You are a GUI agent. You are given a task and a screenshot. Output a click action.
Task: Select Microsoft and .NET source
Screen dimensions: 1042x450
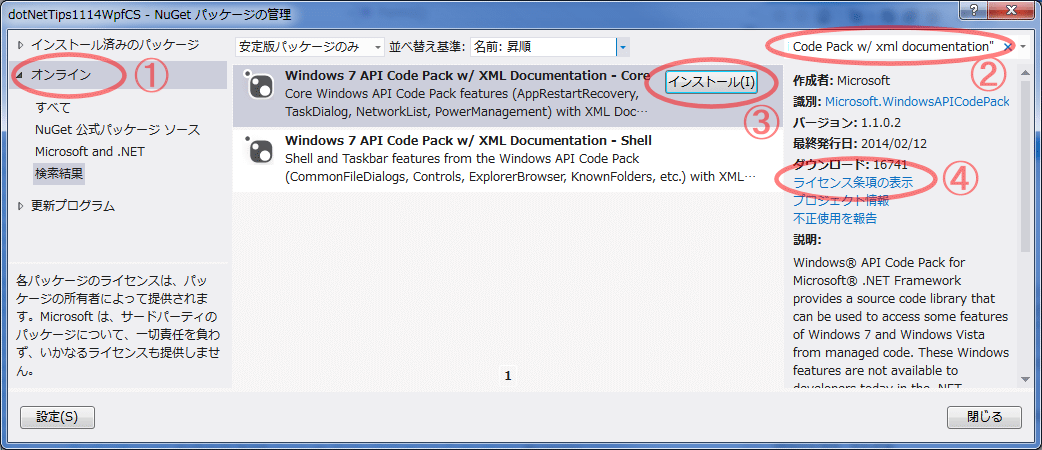pyautogui.click(x=90, y=152)
